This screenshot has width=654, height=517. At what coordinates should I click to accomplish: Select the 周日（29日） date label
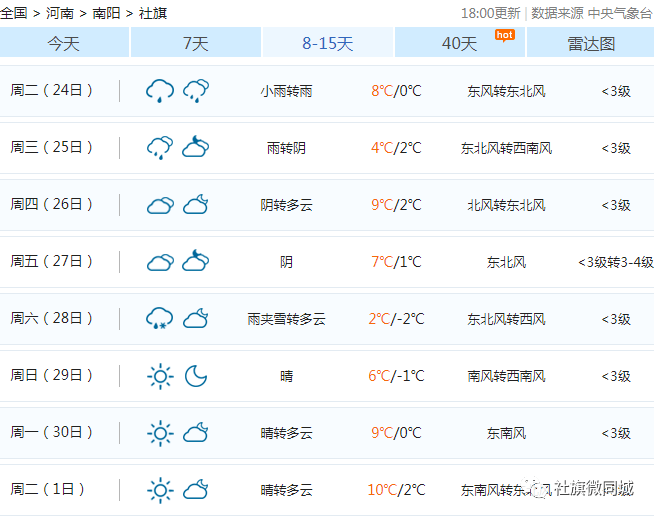[x=51, y=375]
